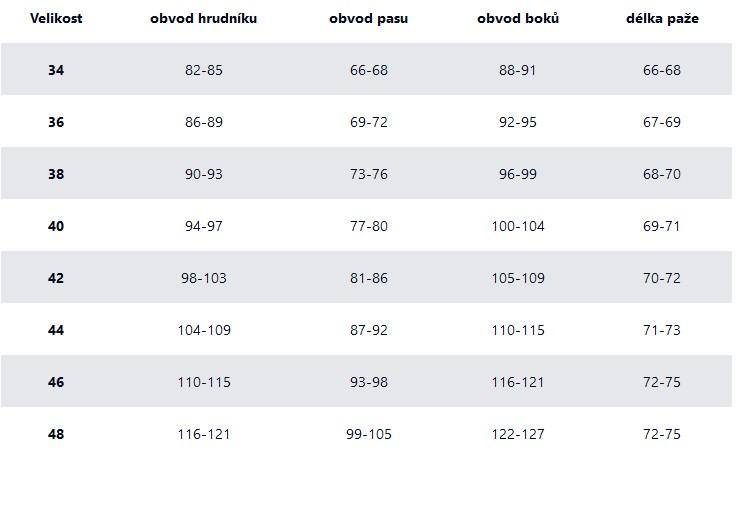Click the obvod hrudníku column header
The height and width of the screenshot is (510, 740).
tap(203, 18)
